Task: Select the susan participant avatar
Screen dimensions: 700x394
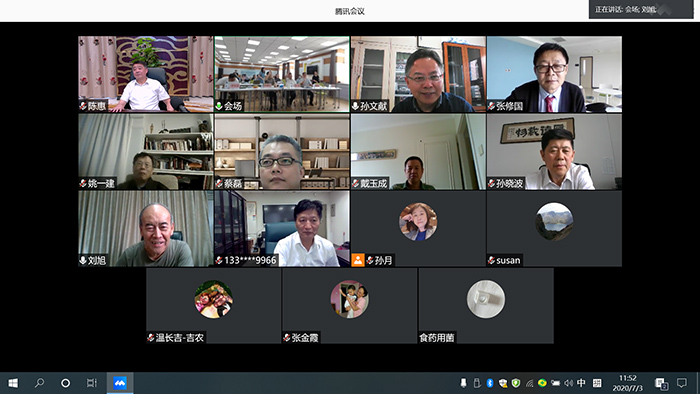Action: (x=554, y=222)
